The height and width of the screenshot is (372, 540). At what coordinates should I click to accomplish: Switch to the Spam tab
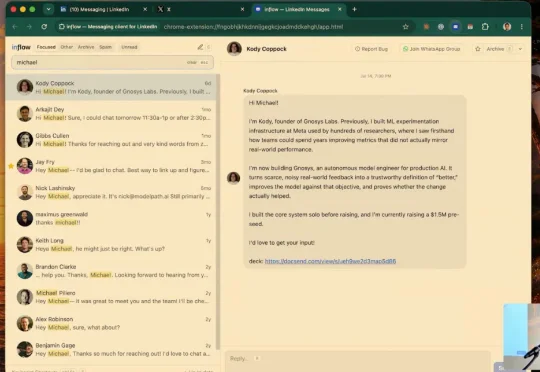(105, 47)
